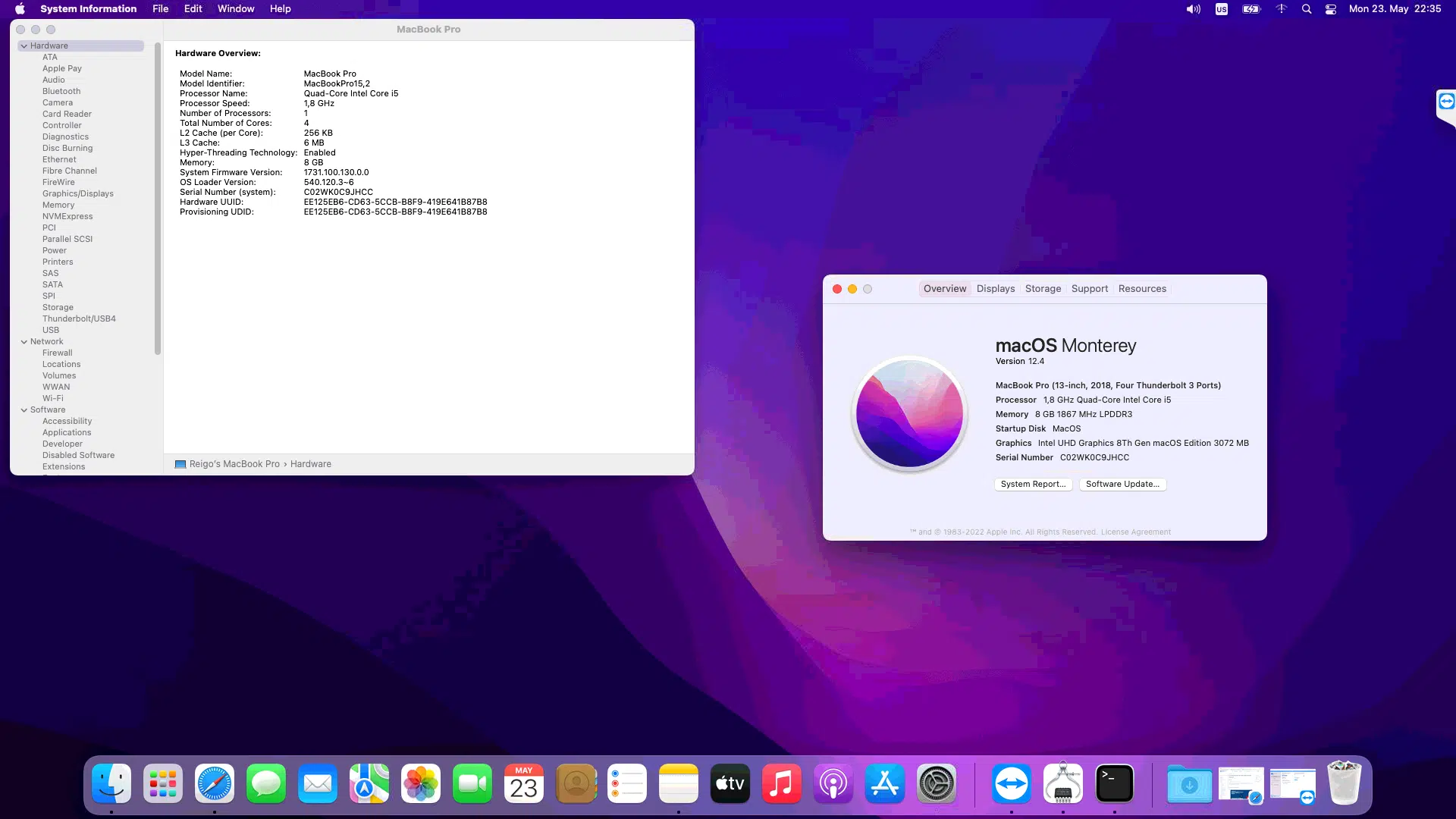Select Power in Hardware sidebar
This screenshot has width=1456, height=819.
pos(55,251)
